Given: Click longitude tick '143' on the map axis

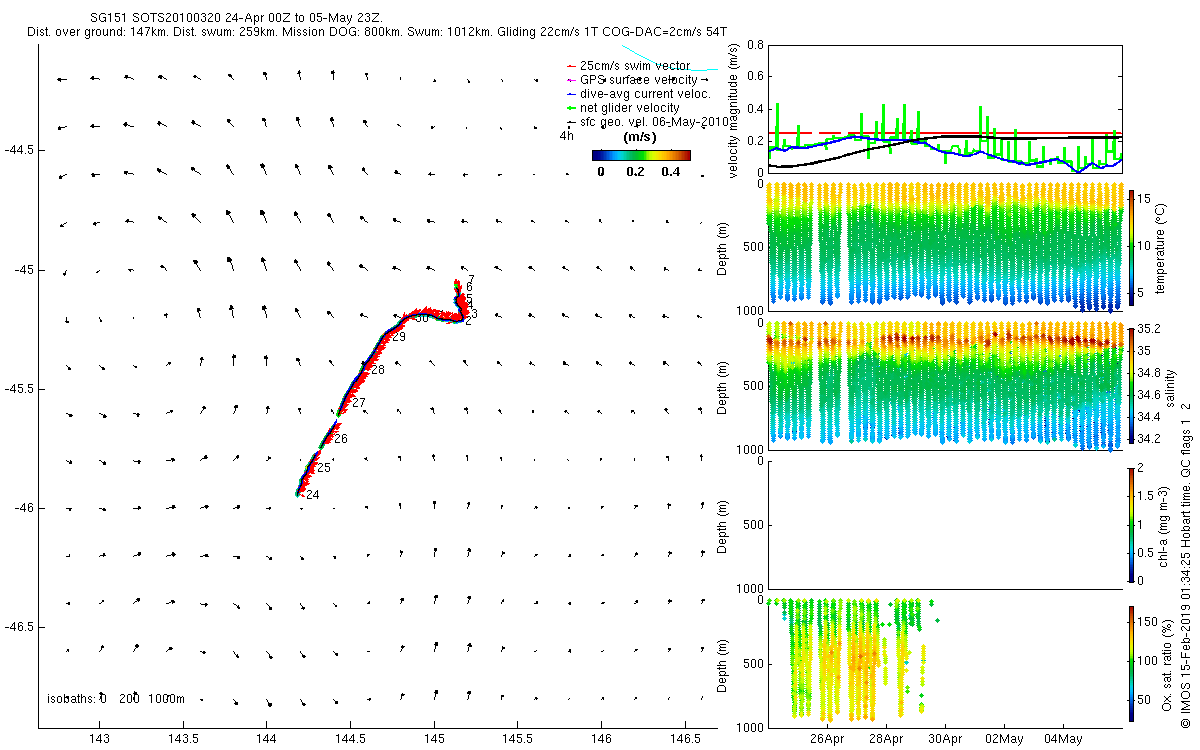Looking at the screenshot, I should coord(99,738).
